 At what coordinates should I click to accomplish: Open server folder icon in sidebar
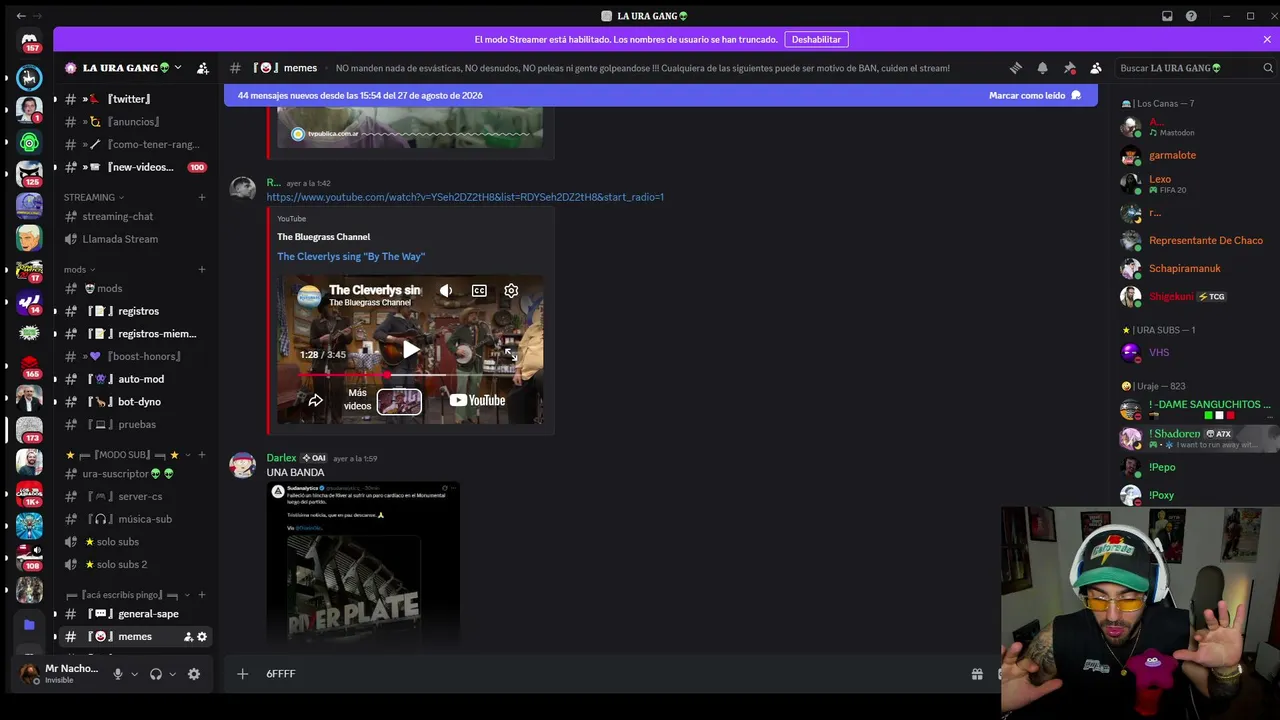(29, 625)
